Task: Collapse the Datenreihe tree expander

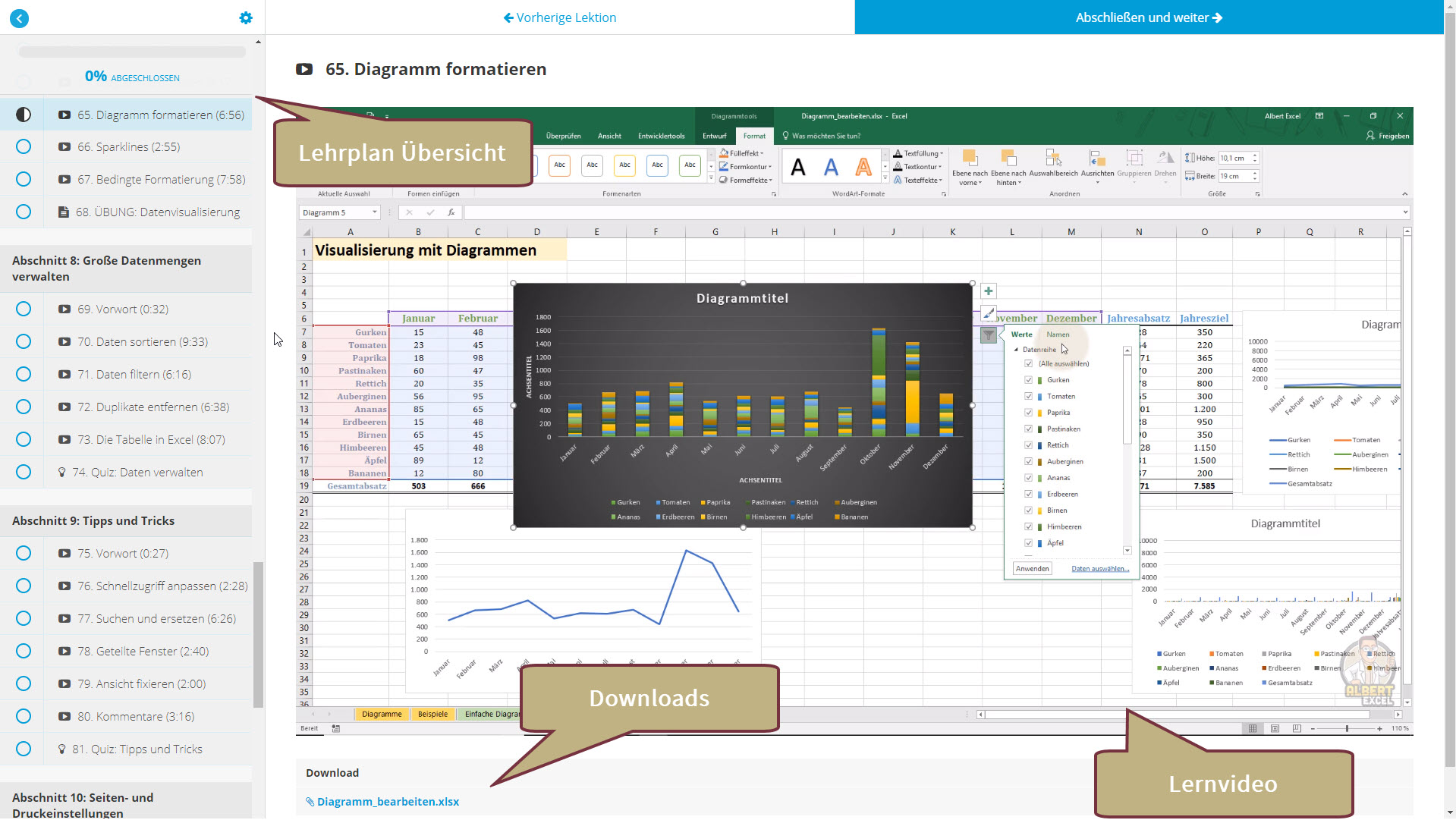Action: [x=1015, y=350]
